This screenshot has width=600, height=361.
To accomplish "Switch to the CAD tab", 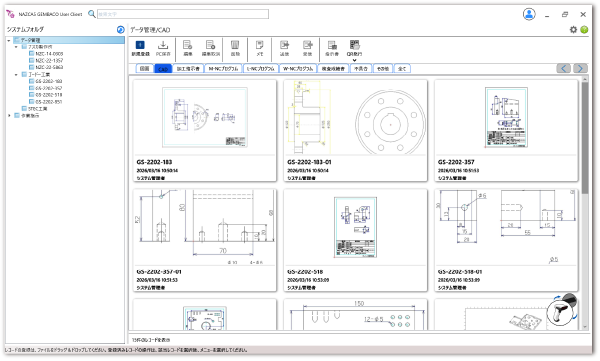I will [163, 69].
